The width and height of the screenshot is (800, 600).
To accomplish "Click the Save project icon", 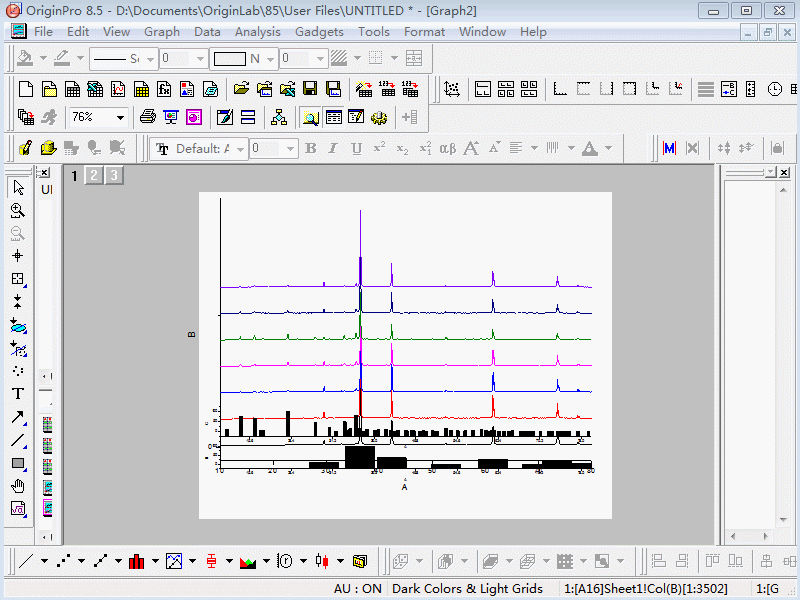I will [310, 89].
